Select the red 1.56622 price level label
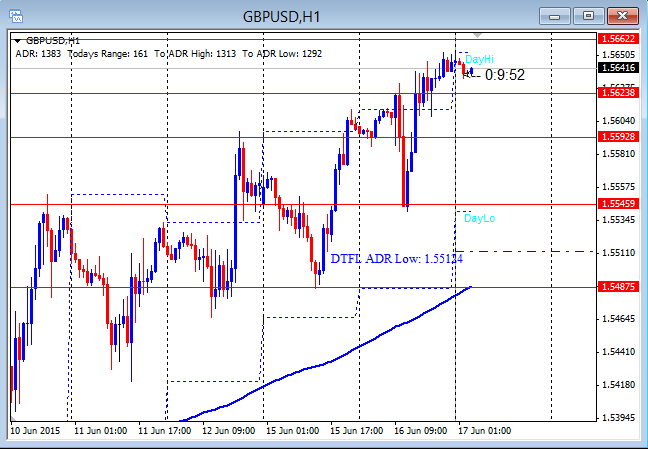 coord(618,39)
